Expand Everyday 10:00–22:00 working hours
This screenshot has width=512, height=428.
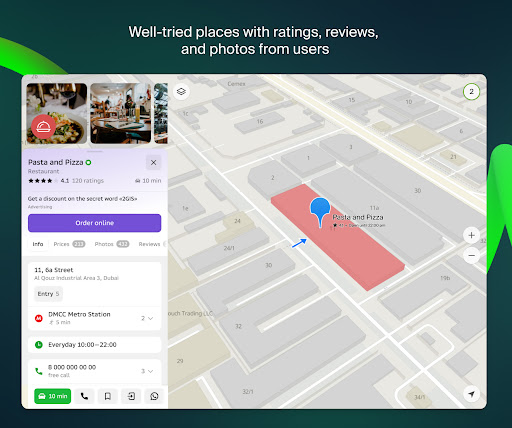95,345
